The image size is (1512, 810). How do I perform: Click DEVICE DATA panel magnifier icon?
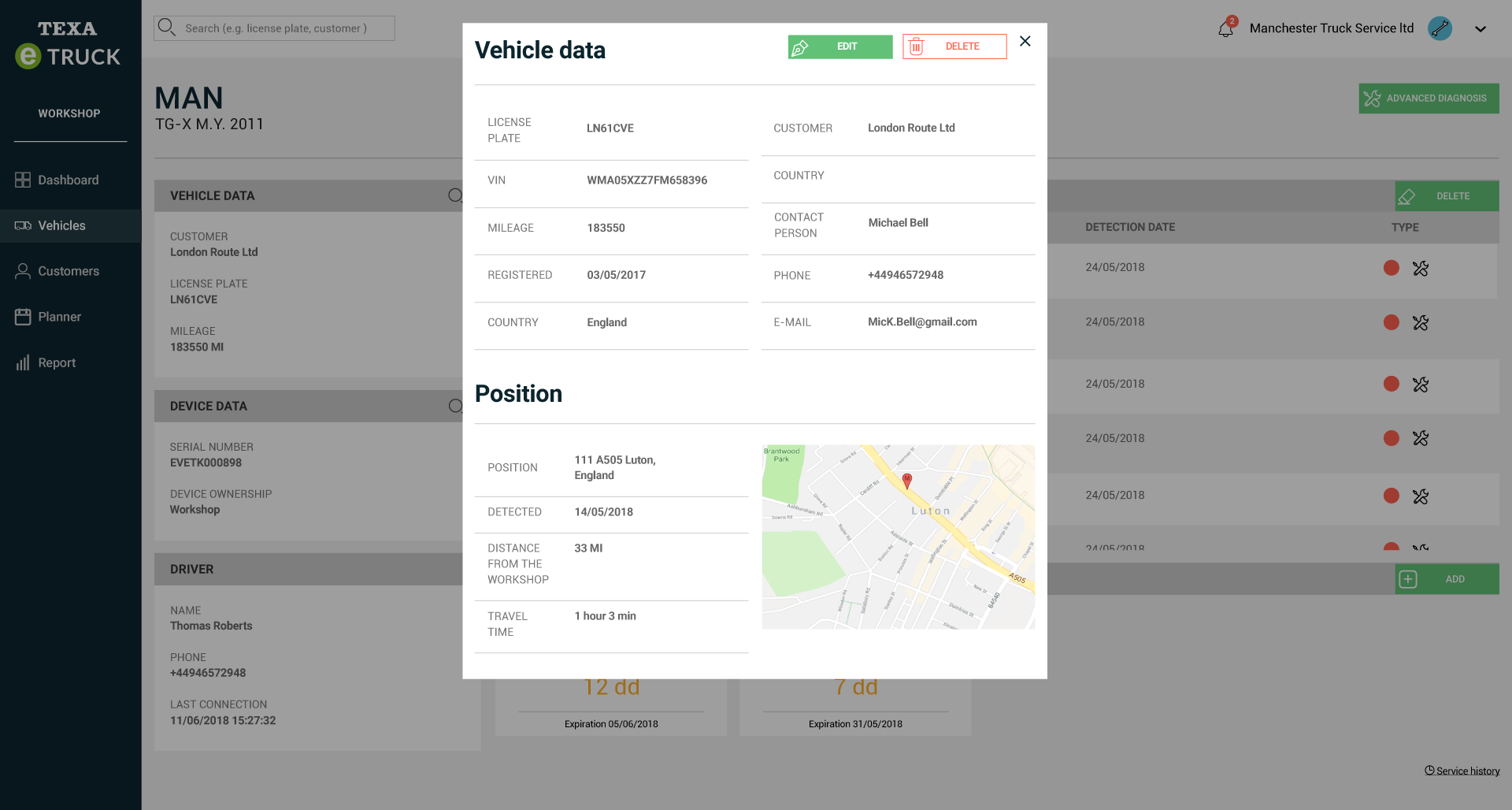tap(455, 406)
